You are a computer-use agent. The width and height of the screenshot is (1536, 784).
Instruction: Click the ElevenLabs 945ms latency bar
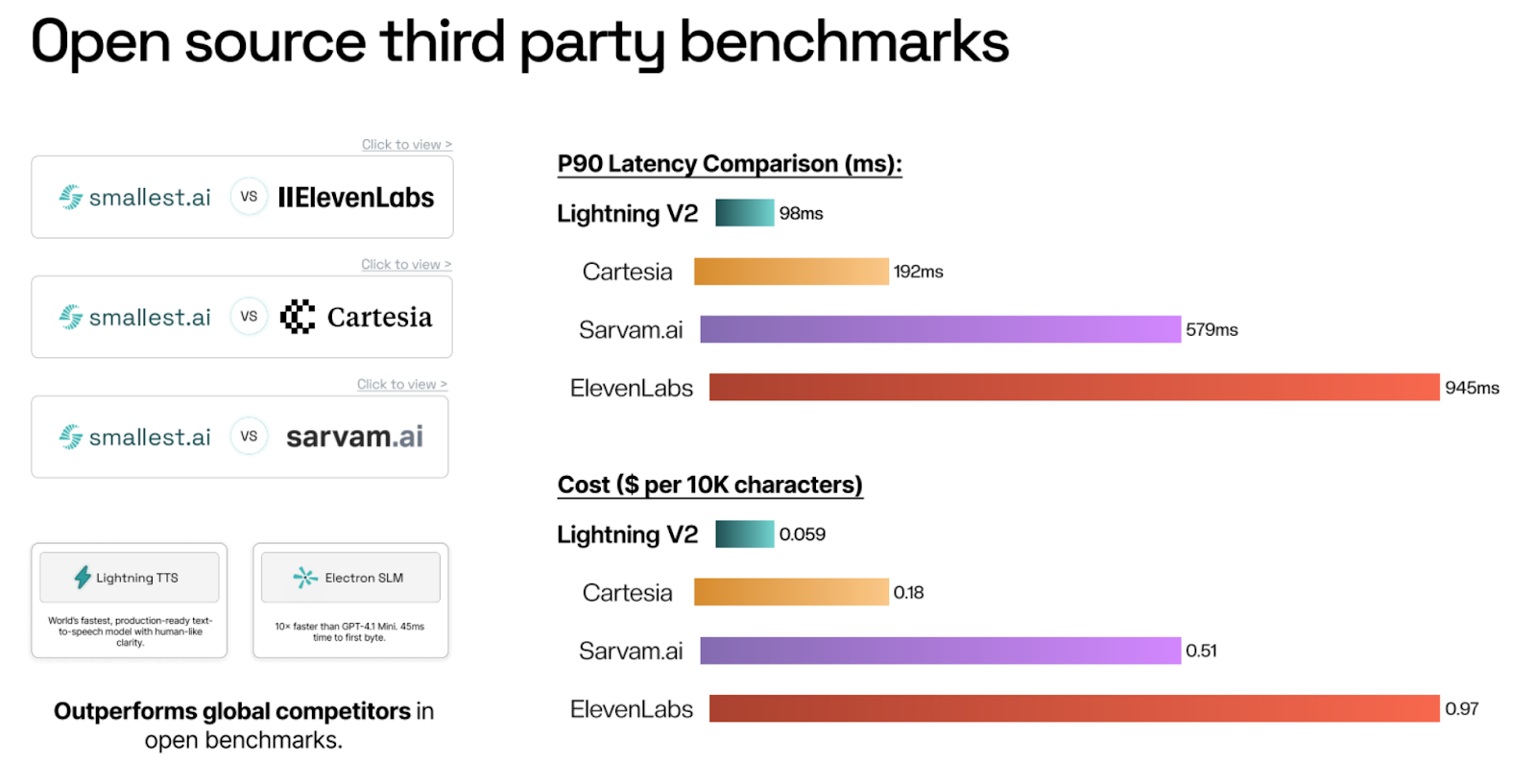(x=1073, y=388)
